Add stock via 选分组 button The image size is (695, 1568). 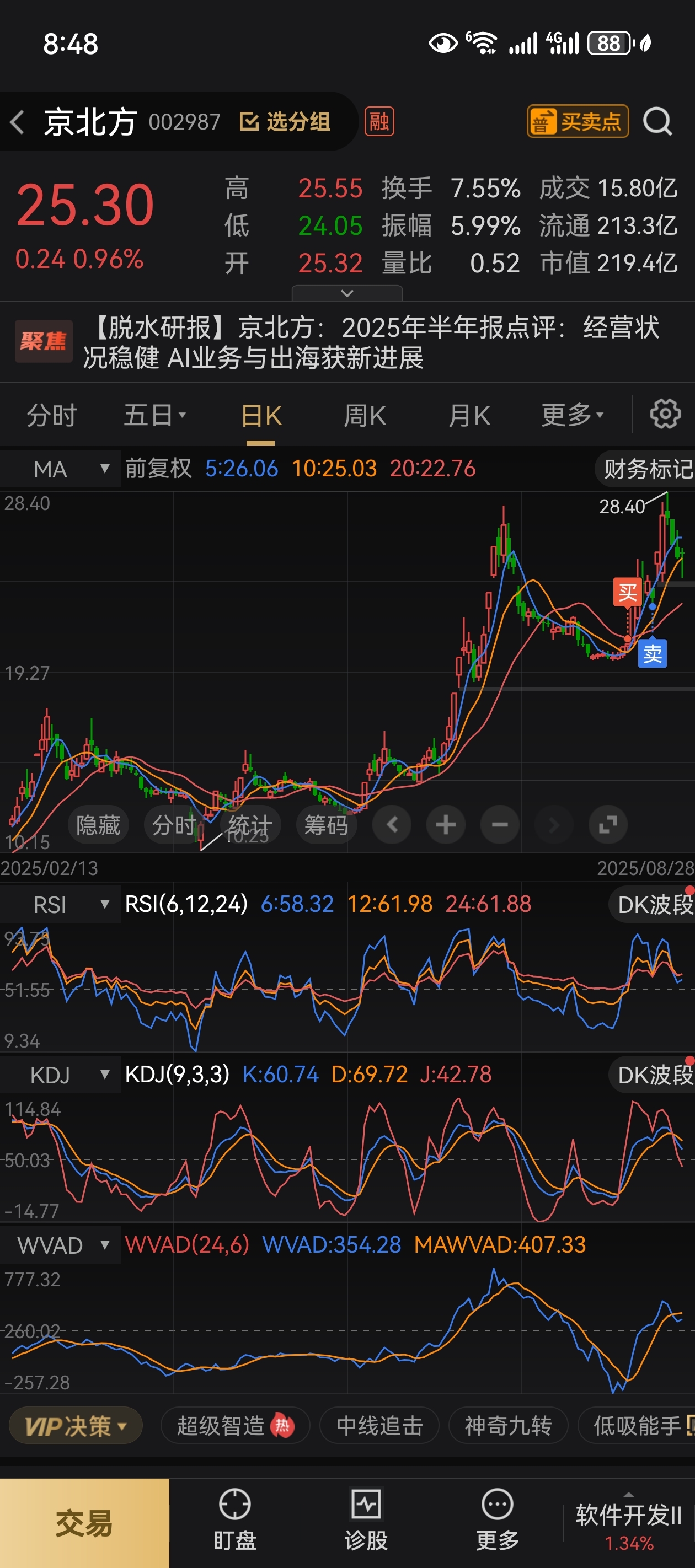click(x=285, y=122)
